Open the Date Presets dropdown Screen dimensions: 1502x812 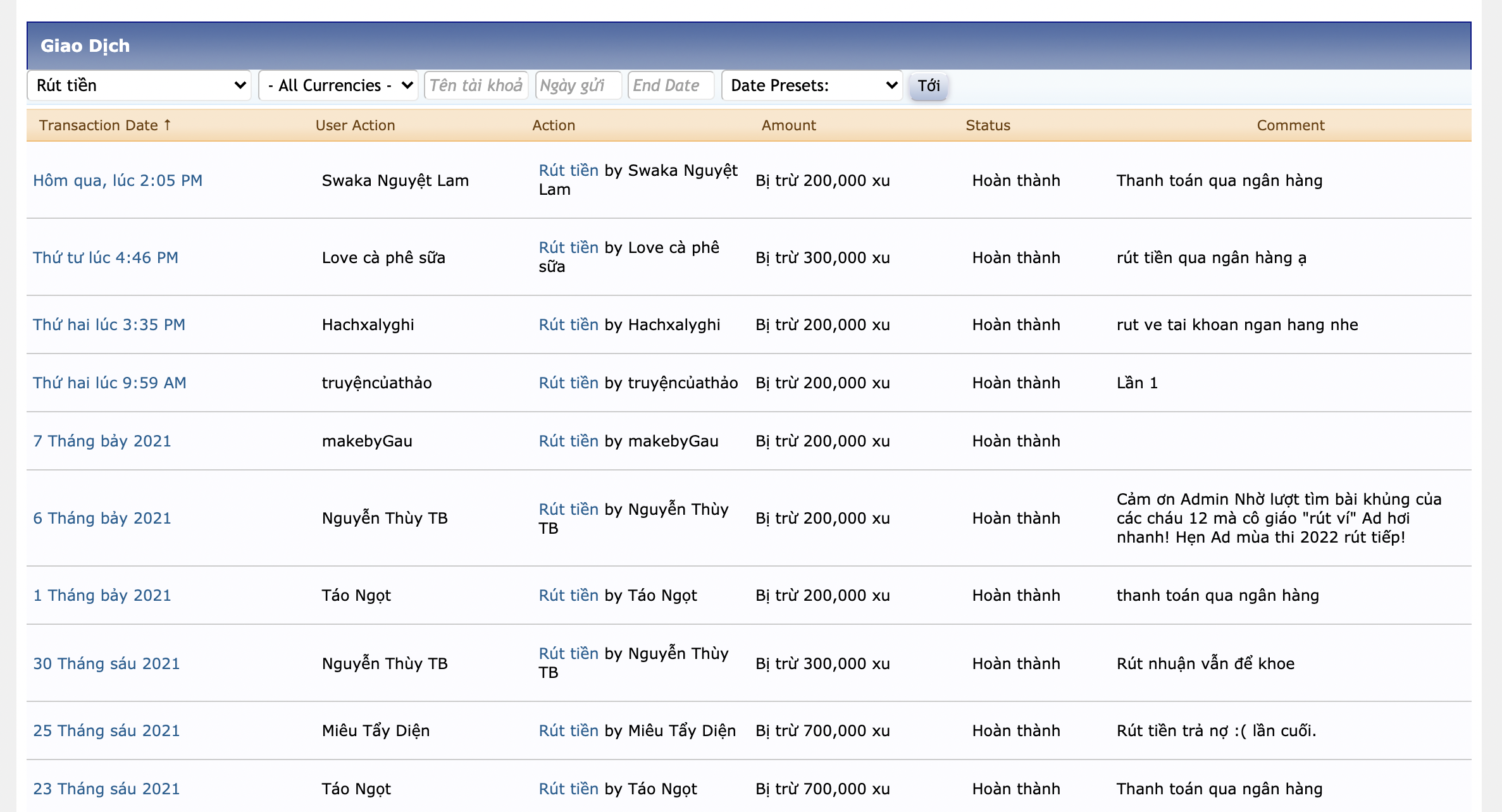(x=812, y=85)
